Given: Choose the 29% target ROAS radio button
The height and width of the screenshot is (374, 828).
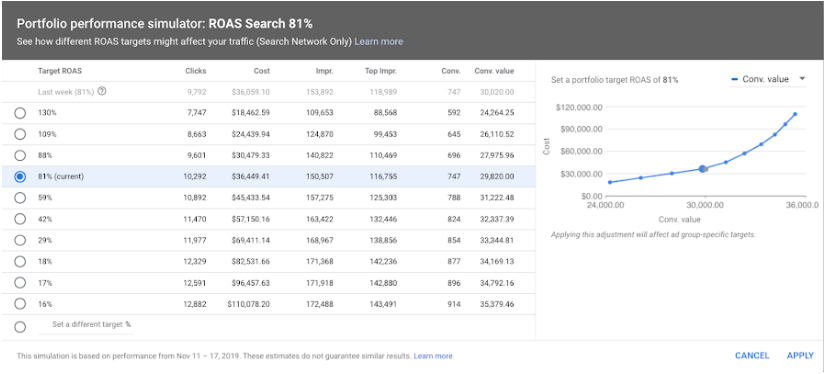Looking at the screenshot, I should 20,240.
